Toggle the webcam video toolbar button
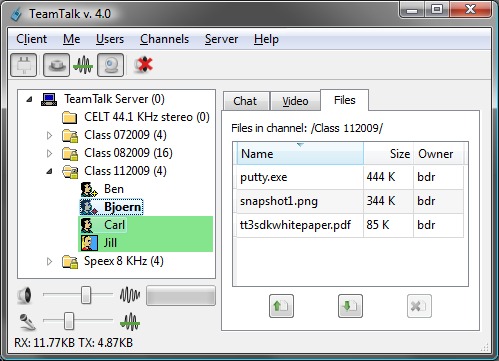 [x=111, y=65]
